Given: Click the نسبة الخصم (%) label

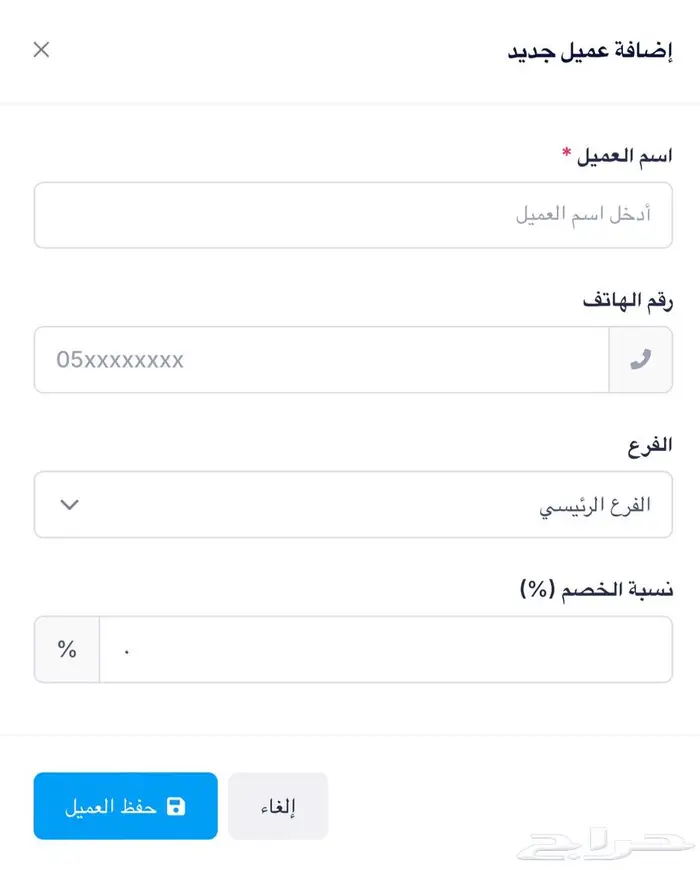Looking at the screenshot, I should [596, 590].
